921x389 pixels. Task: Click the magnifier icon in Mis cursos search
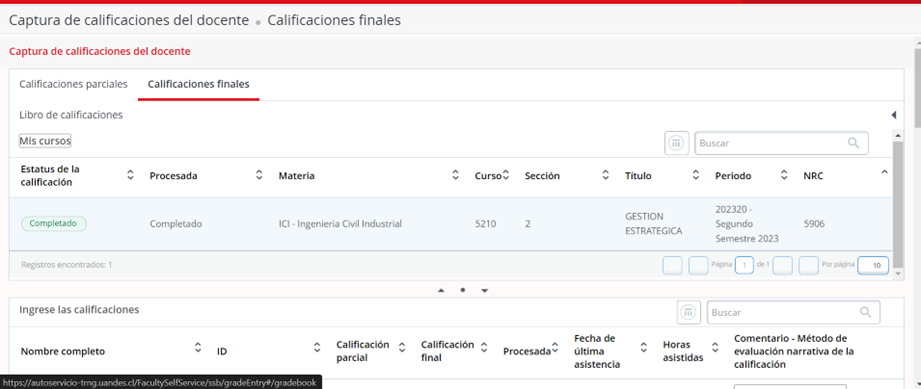tap(853, 143)
